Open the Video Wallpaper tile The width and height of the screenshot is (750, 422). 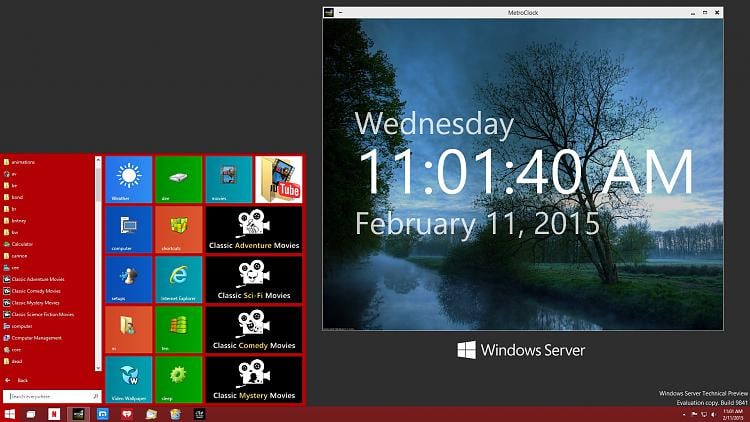click(129, 379)
